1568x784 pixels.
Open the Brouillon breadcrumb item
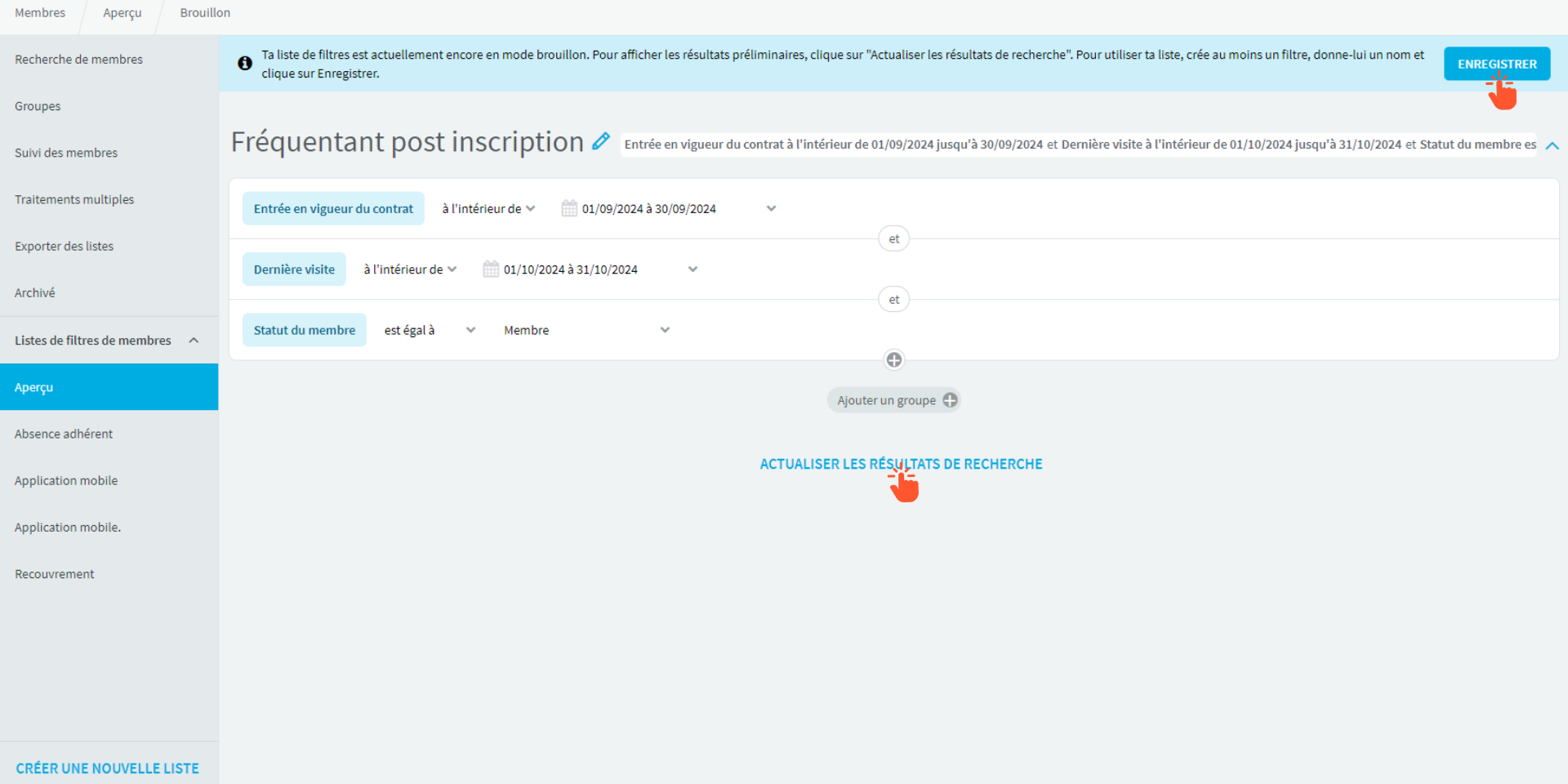pos(205,13)
